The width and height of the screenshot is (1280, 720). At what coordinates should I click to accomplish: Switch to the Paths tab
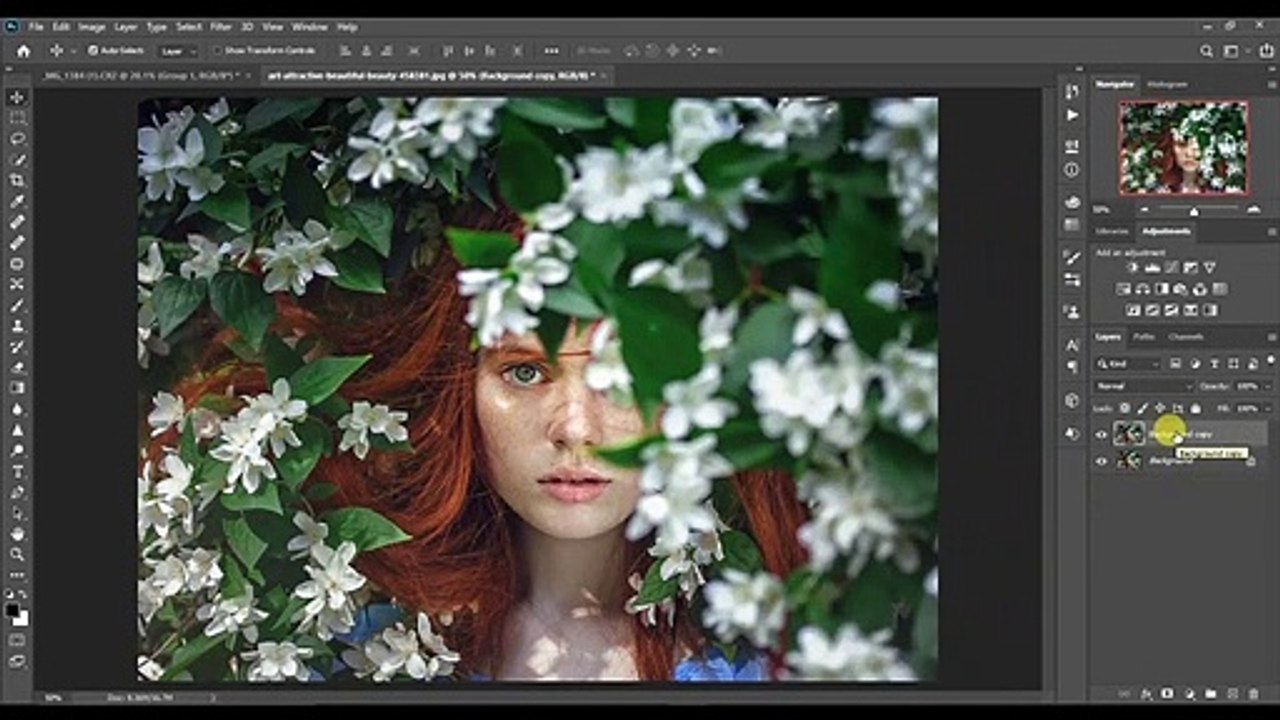tap(1145, 337)
